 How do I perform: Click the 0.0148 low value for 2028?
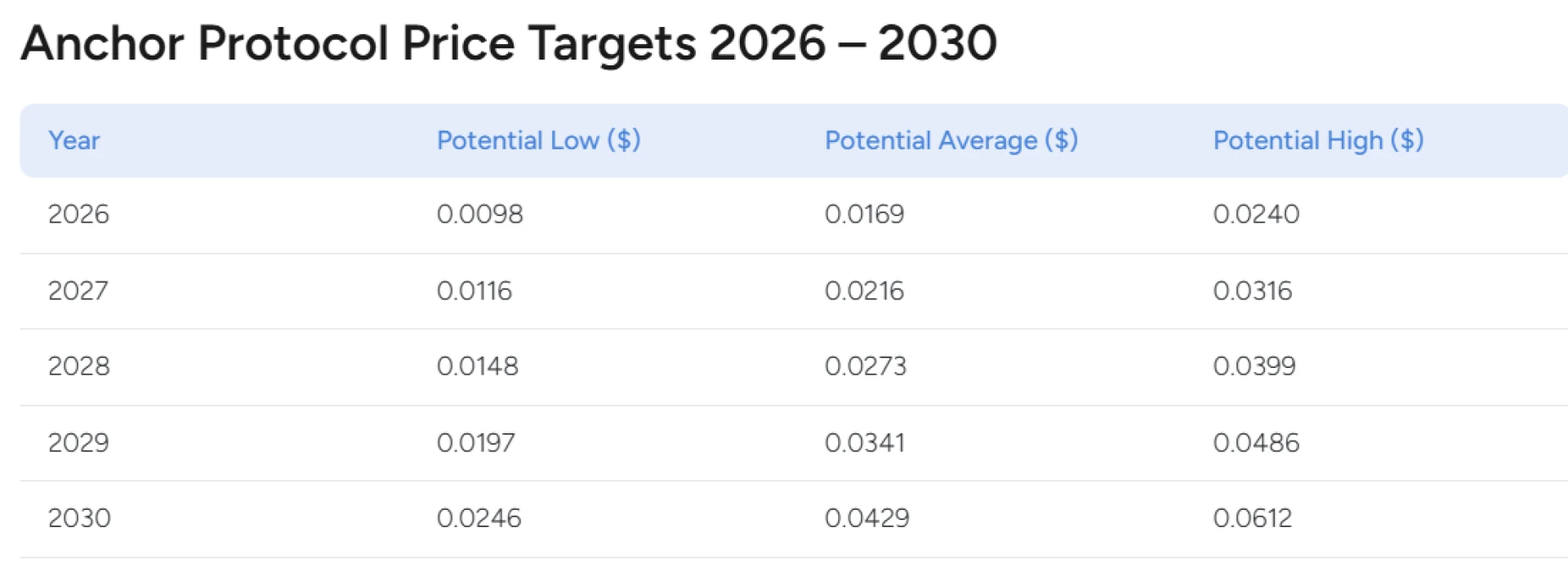click(x=477, y=366)
